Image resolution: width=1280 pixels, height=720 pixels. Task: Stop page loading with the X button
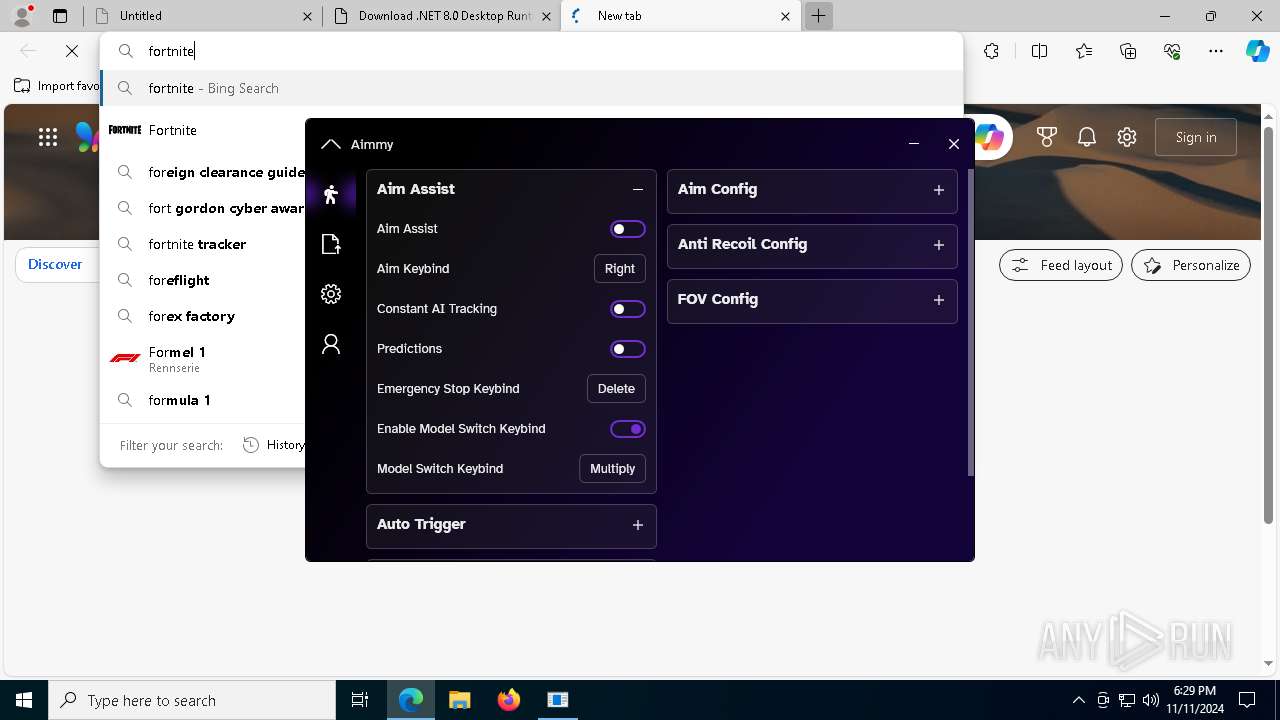72,51
